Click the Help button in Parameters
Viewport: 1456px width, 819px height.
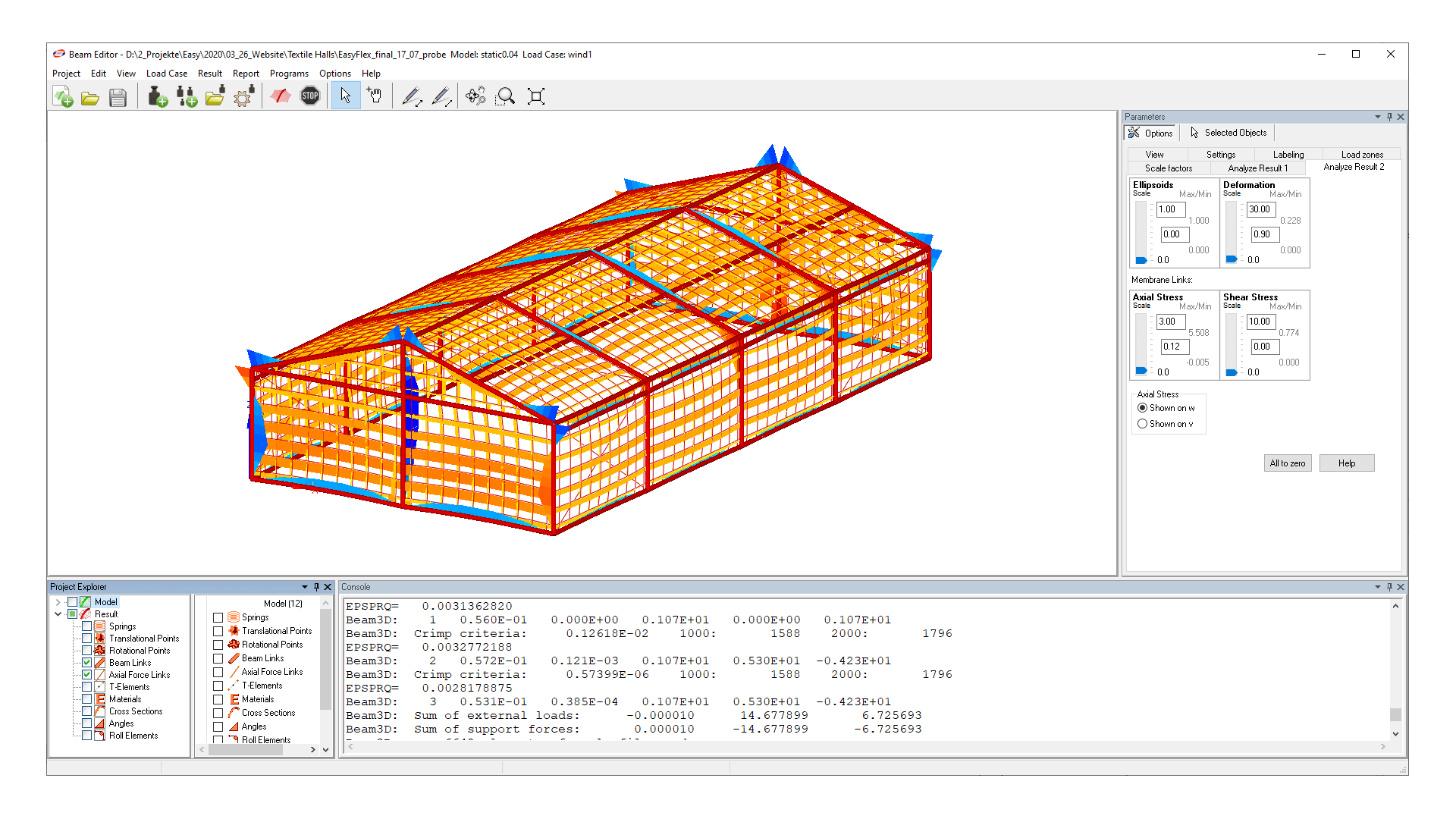[x=1346, y=463]
